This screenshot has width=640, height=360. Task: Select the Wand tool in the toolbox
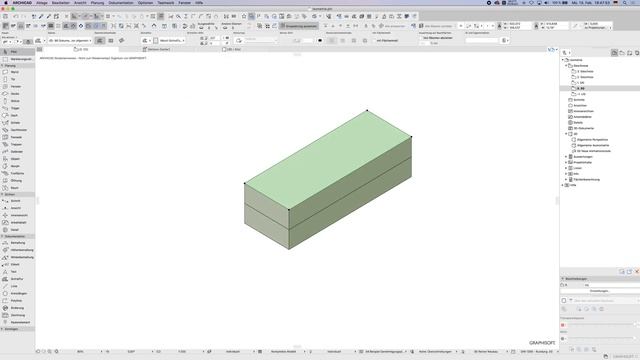[x=17, y=72]
